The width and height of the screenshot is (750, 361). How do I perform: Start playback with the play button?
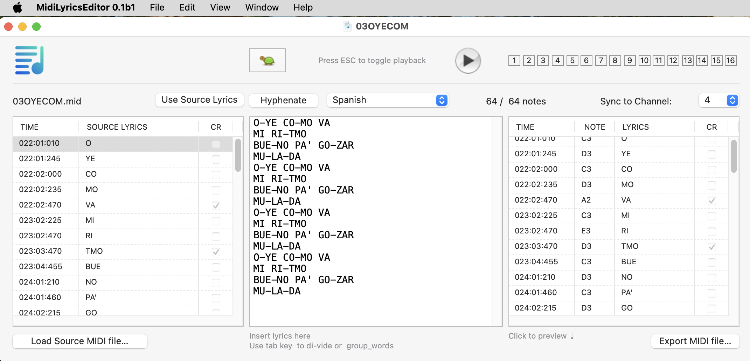[x=468, y=60]
